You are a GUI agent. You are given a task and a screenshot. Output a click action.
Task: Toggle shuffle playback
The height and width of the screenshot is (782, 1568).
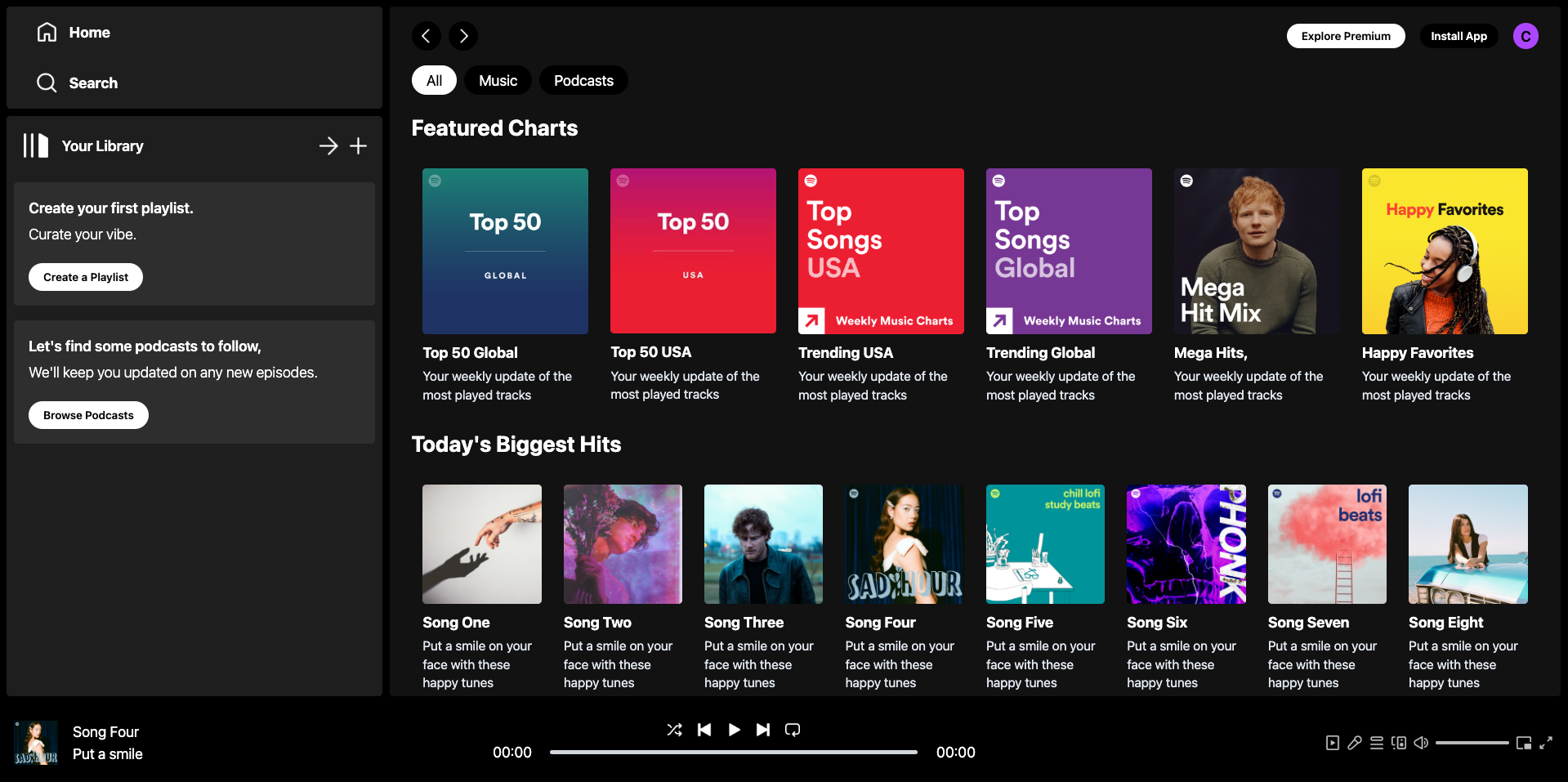coord(674,730)
